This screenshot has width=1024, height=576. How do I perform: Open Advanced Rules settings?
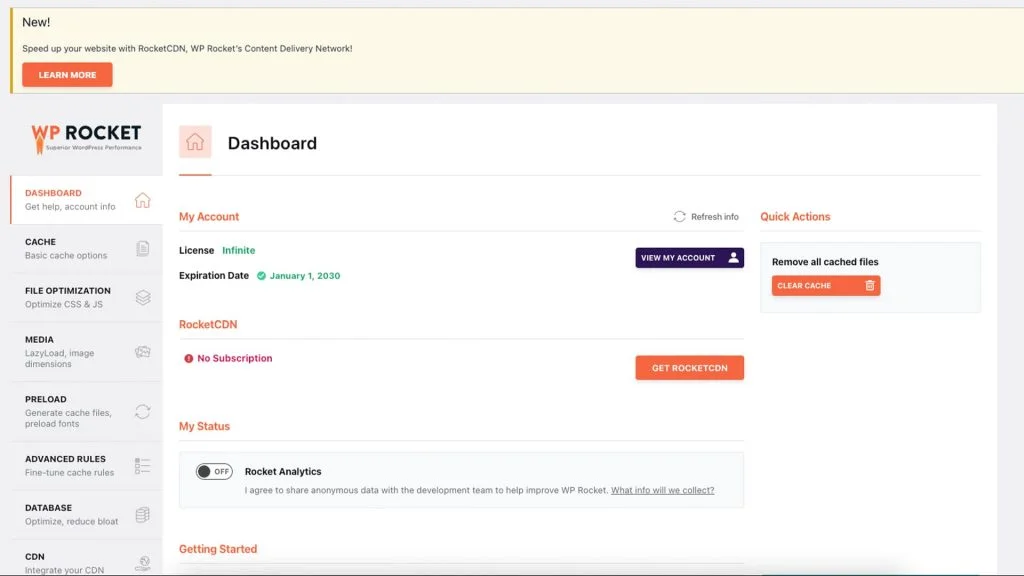point(86,466)
